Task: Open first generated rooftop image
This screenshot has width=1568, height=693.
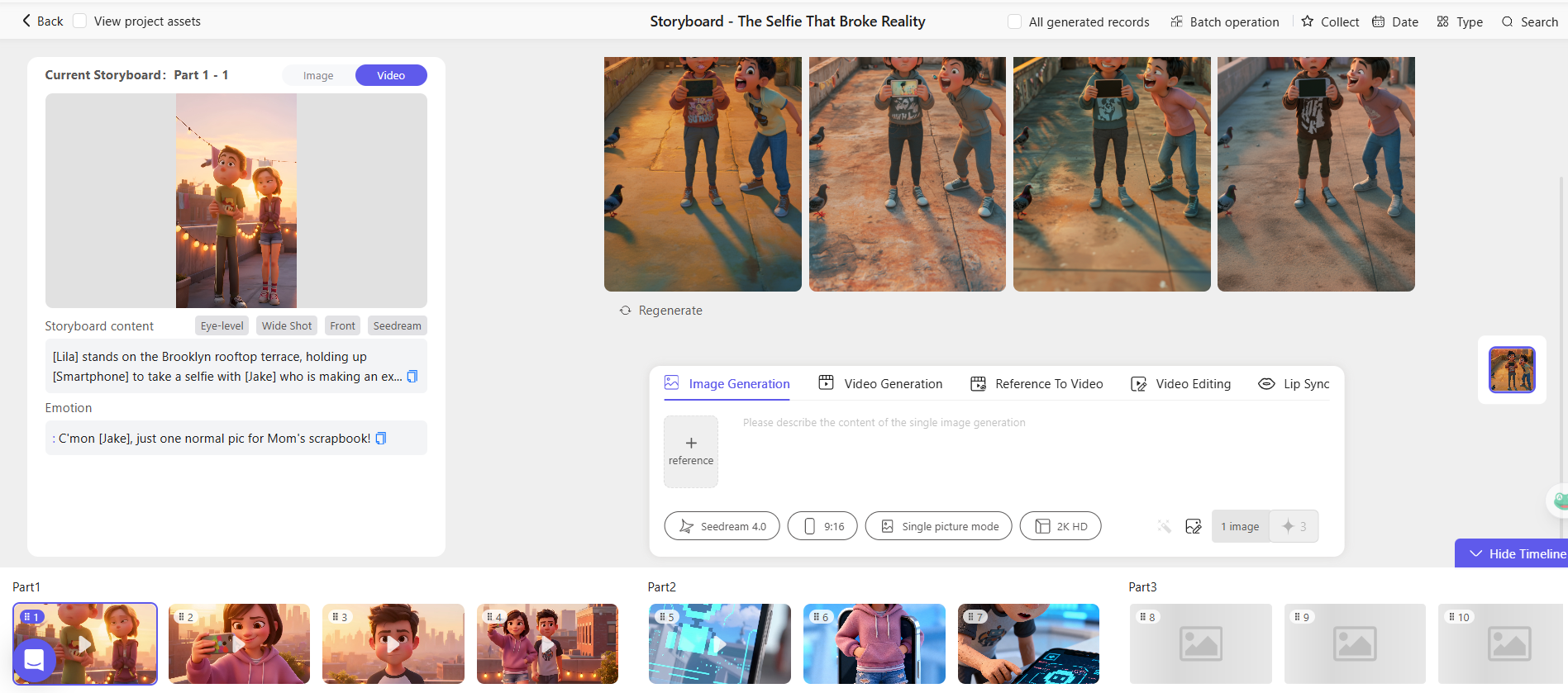Action: click(x=703, y=174)
